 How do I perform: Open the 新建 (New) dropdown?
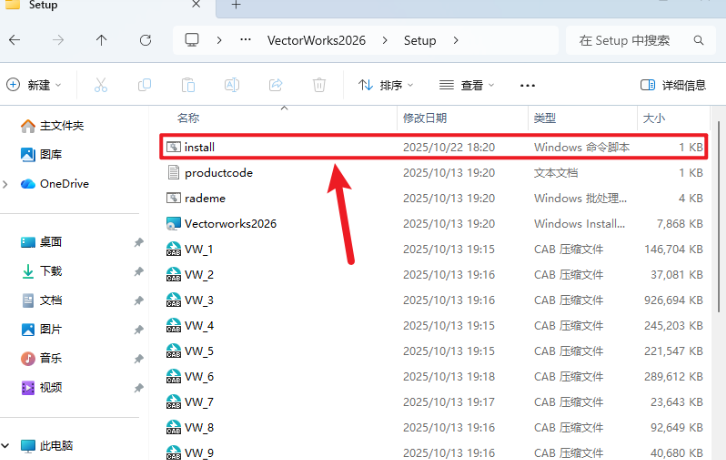[35, 85]
